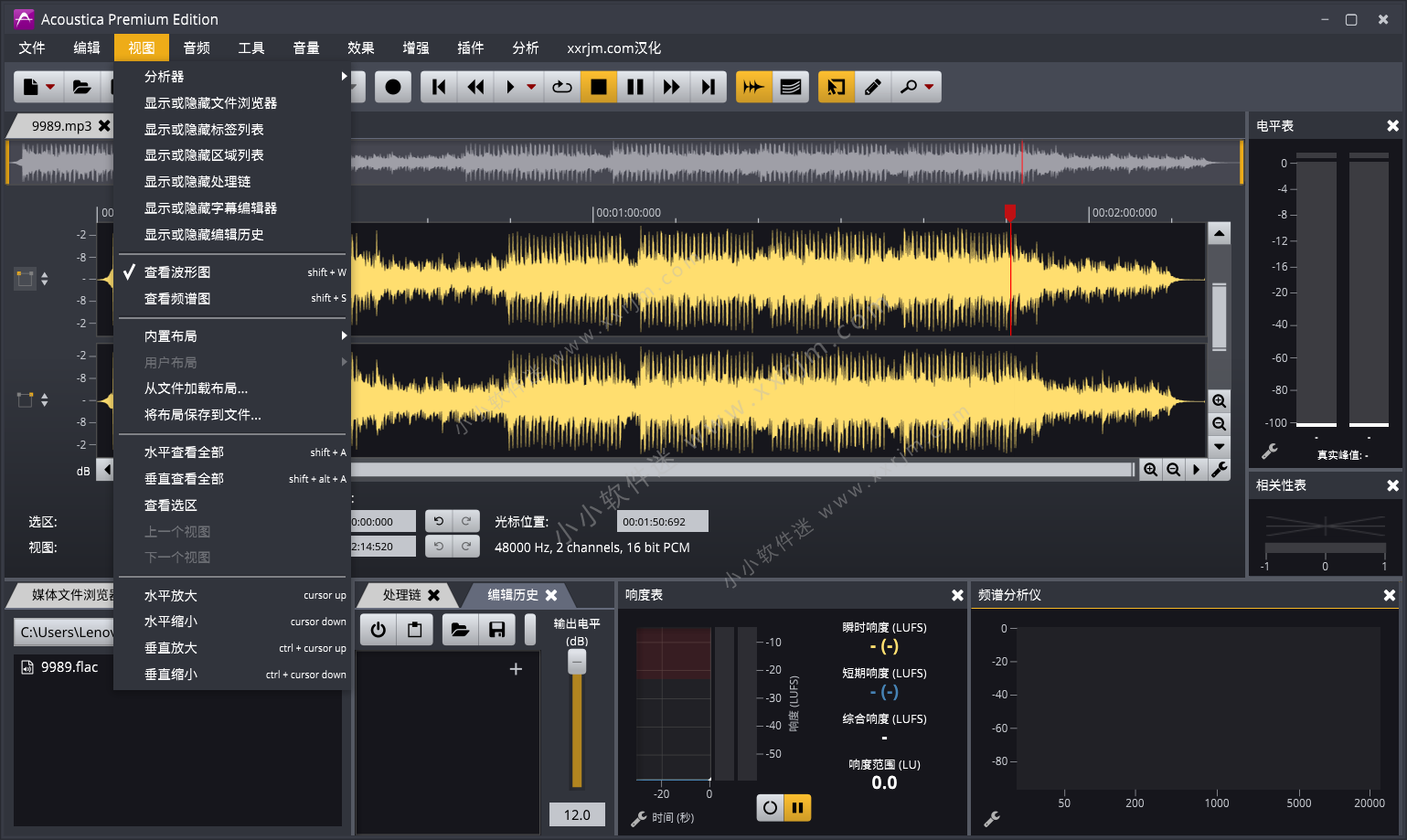Switch to the 编辑历史 tab
This screenshot has height=840, width=1407.
pyautogui.click(x=513, y=595)
